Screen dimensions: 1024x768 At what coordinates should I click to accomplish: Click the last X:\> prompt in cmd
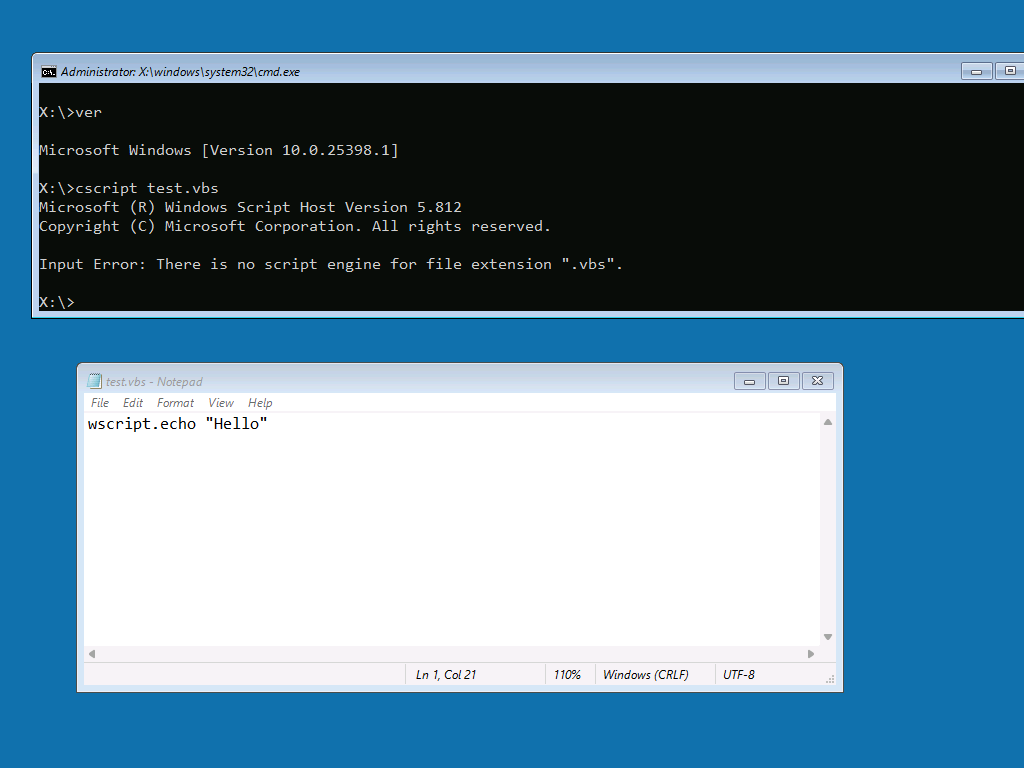coord(57,302)
